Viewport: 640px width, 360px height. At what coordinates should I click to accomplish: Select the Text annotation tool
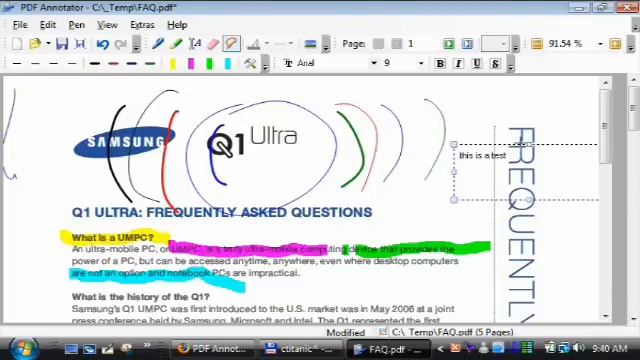coord(195,44)
